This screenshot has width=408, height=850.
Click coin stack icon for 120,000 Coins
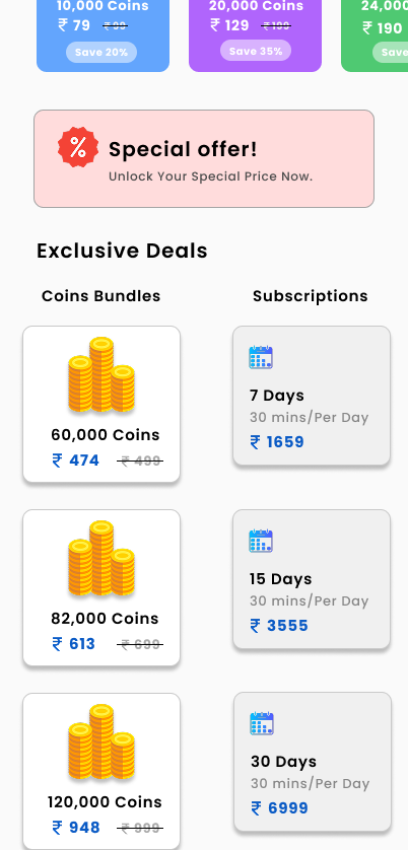tap(101, 742)
